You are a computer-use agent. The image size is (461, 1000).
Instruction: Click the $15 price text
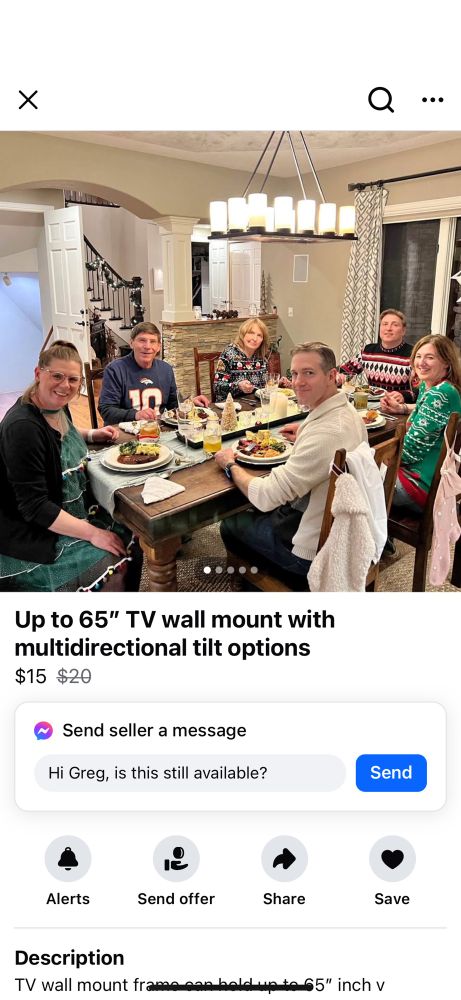coord(31,677)
